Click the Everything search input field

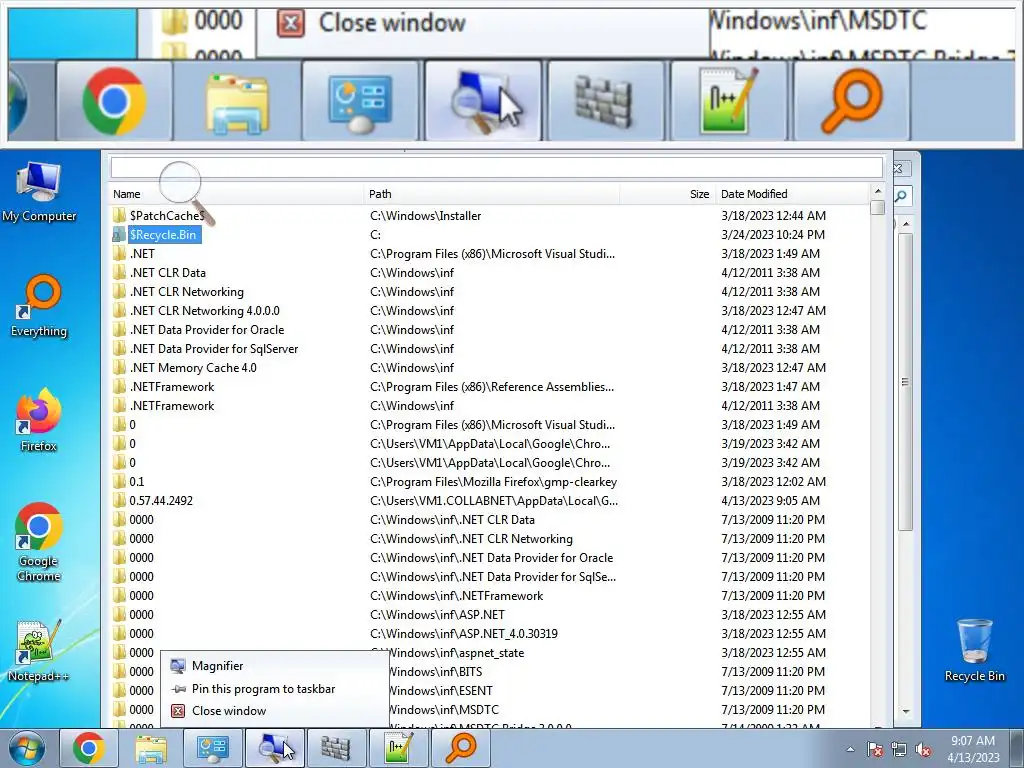[x=496, y=168]
